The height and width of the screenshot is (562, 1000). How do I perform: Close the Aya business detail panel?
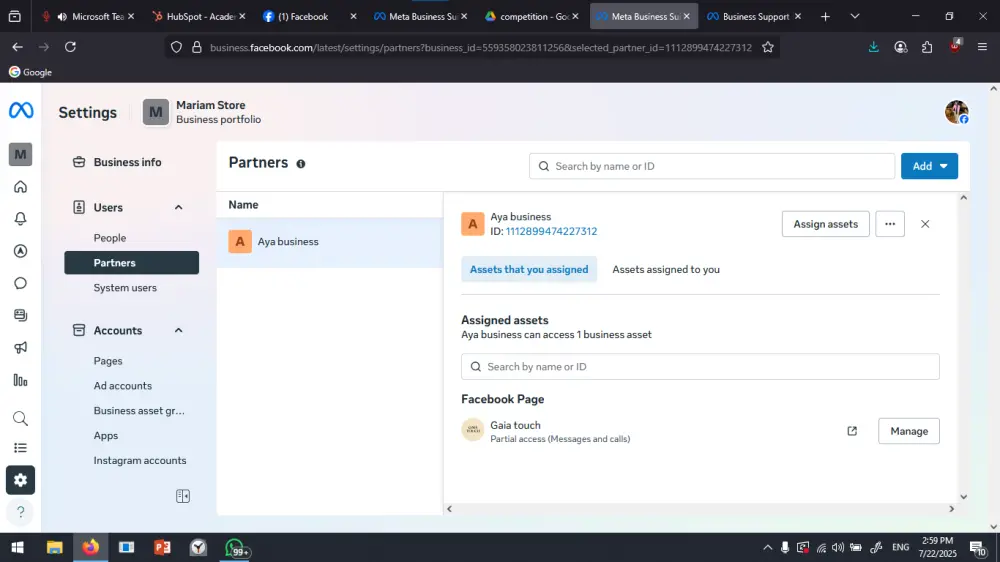925,224
